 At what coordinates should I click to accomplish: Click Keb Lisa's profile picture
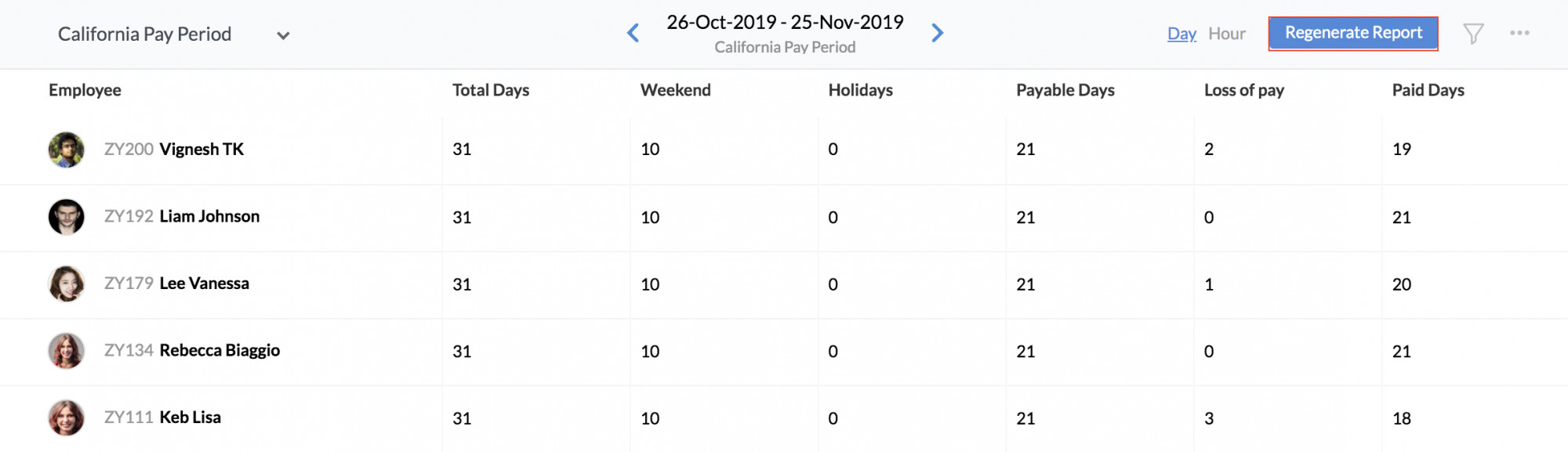pyautogui.click(x=67, y=418)
